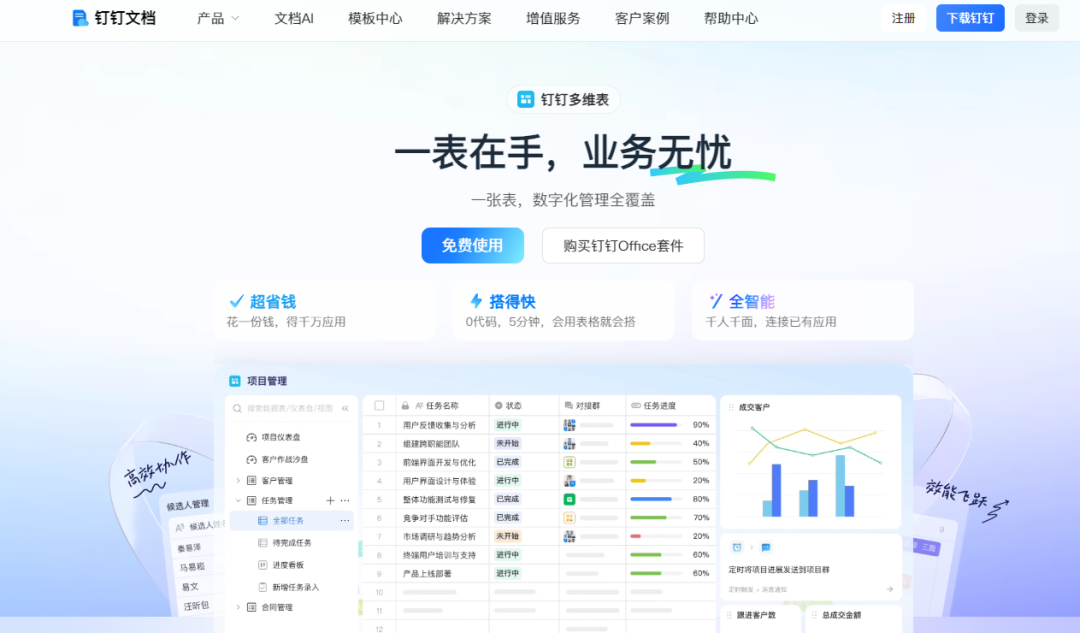Click the search magnifier icon in sidebar
This screenshot has height=633, width=1080.
(x=238, y=408)
